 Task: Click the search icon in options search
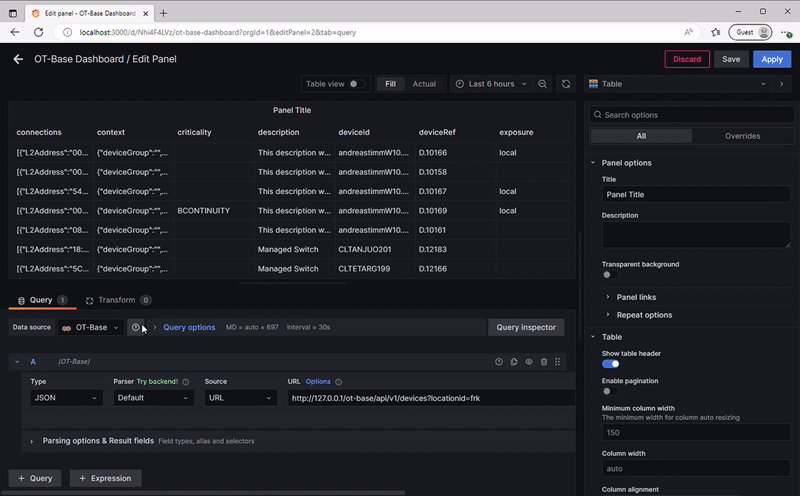(597, 115)
